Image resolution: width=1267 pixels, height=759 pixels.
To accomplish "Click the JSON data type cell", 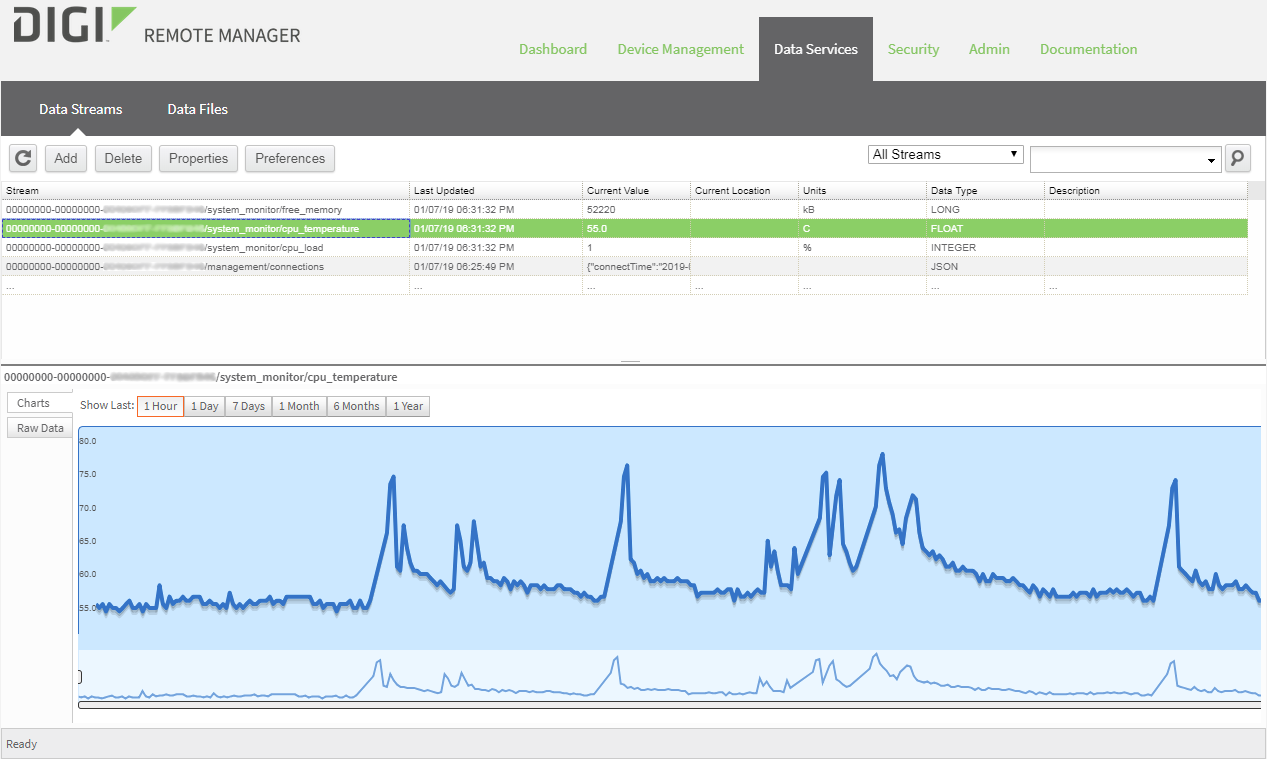I will pyautogui.click(x=986, y=266).
